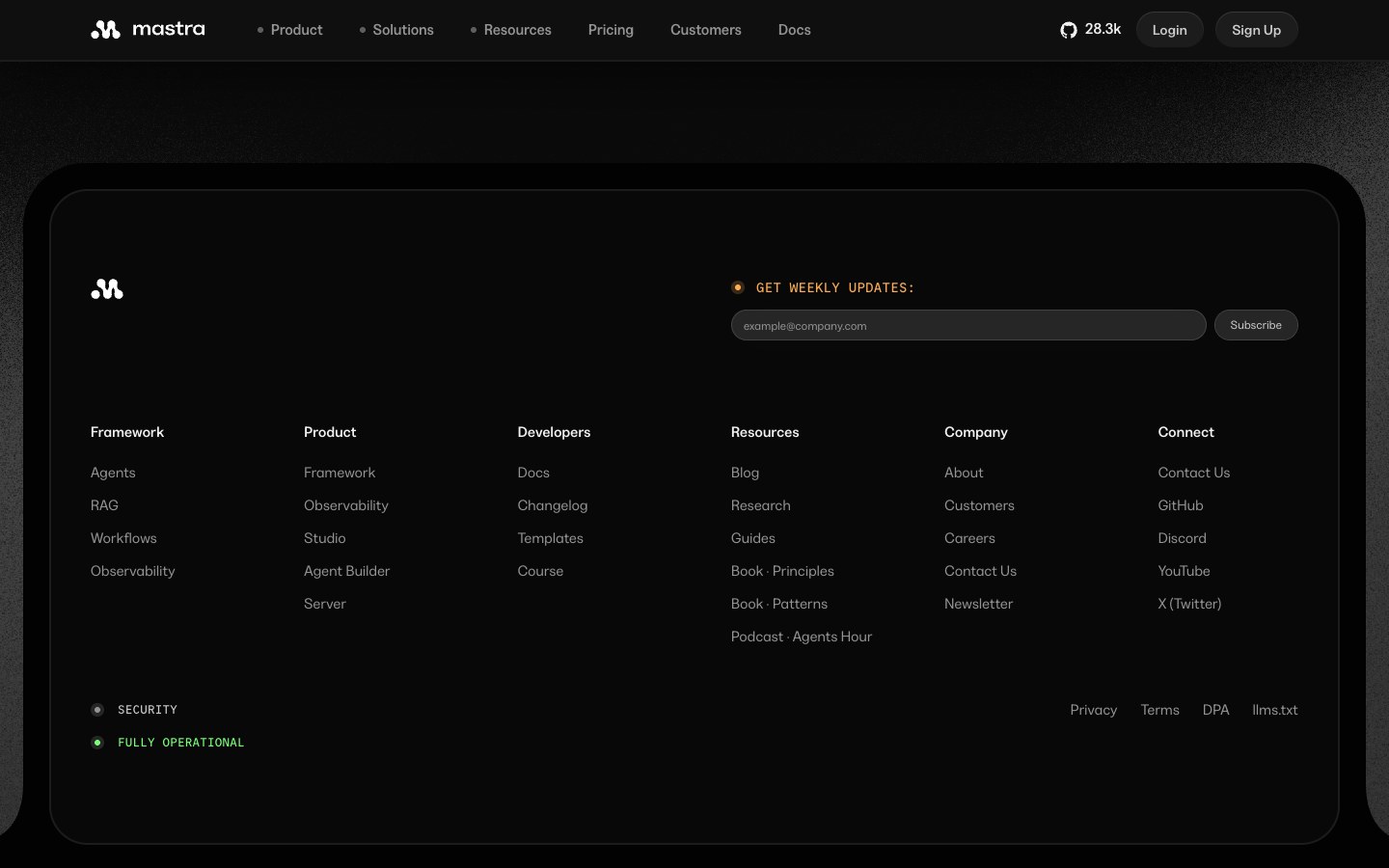This screenshot has height=868, width=1389.
Task: Open Customers in the top navigation
Action: 706,30
